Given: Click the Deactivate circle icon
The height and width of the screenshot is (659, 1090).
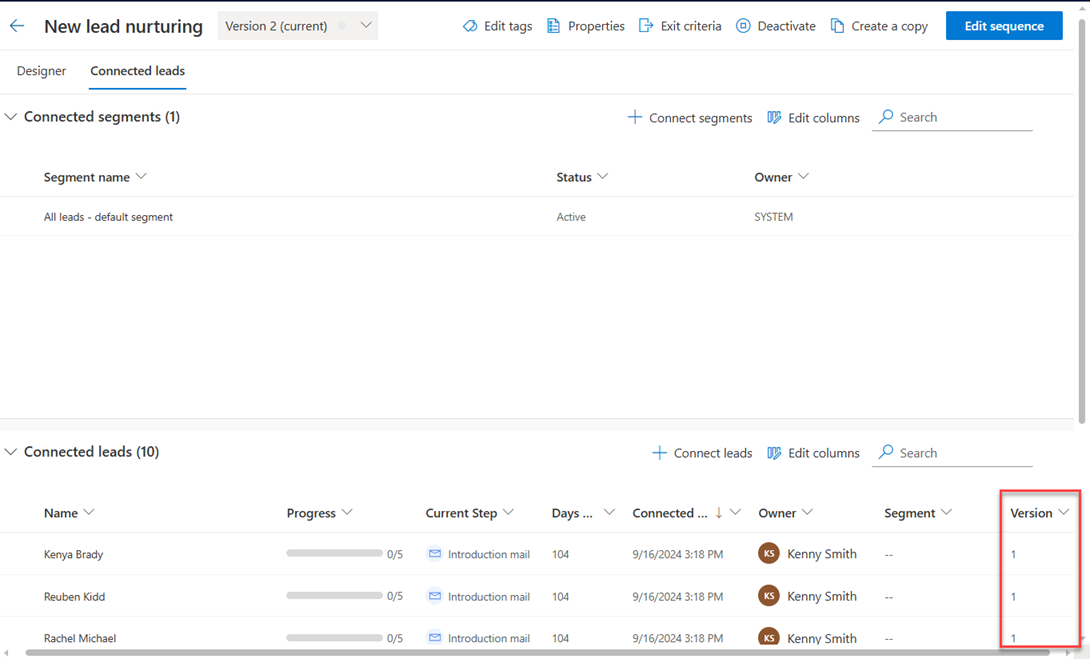Looking at the screenshot, I should (743, 26).
